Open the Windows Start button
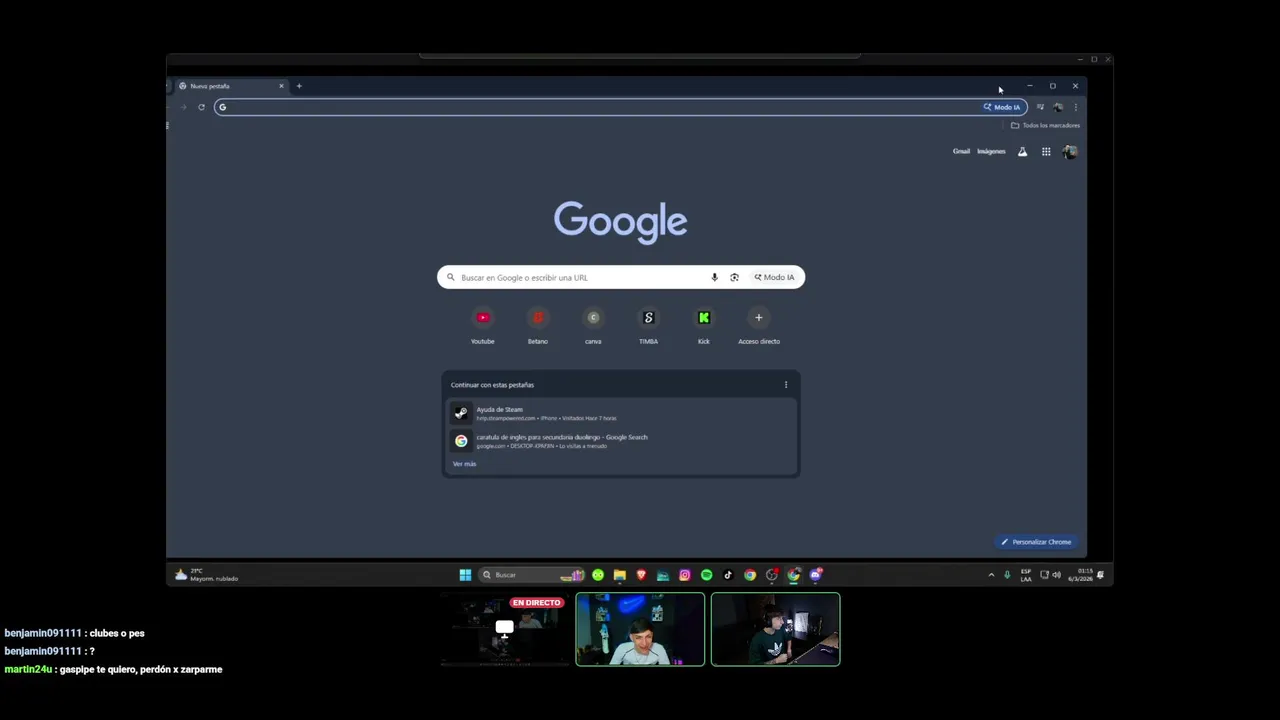 point(465,575)
